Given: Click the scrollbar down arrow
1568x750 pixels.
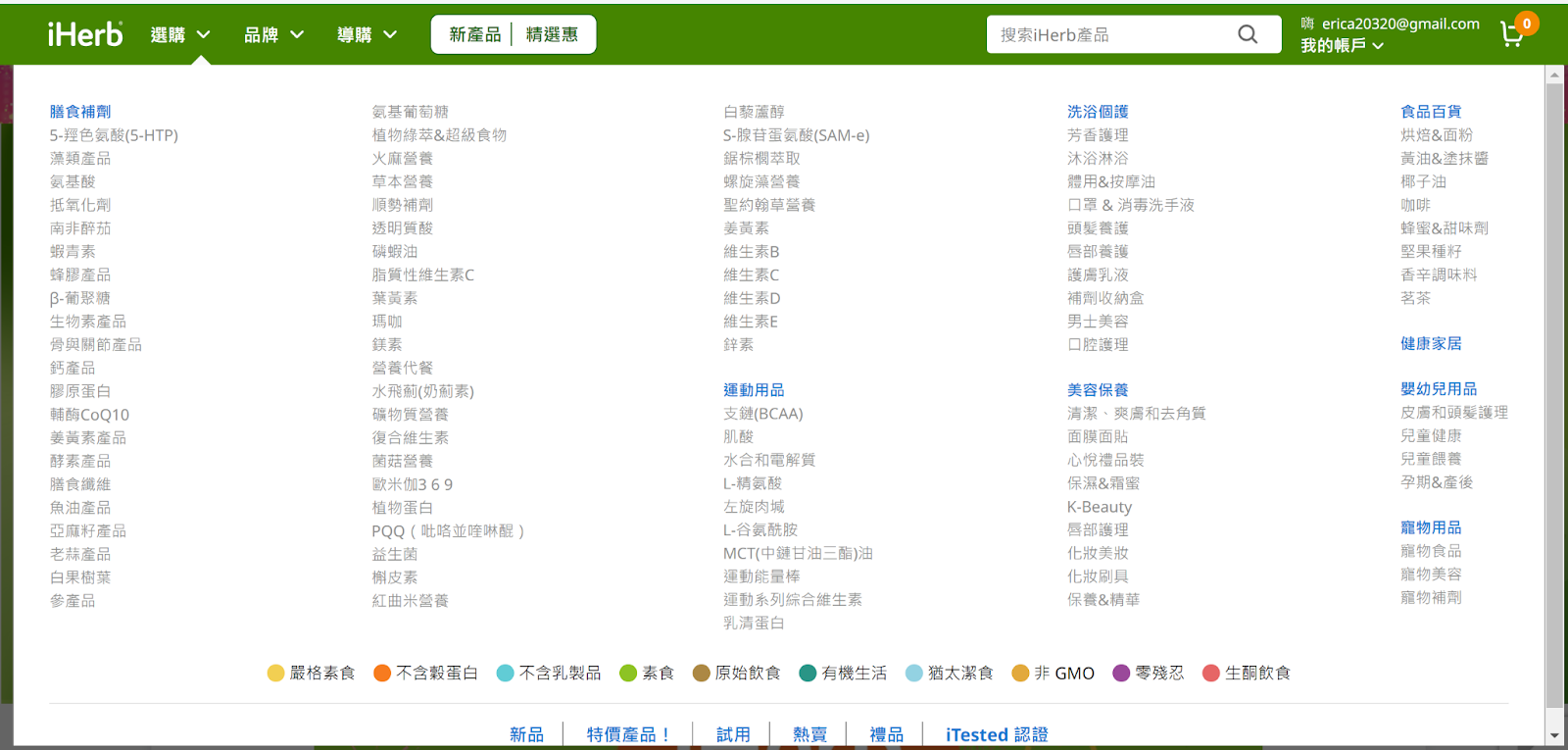Looking at the screenshot, I should (x=1554, y=735).
